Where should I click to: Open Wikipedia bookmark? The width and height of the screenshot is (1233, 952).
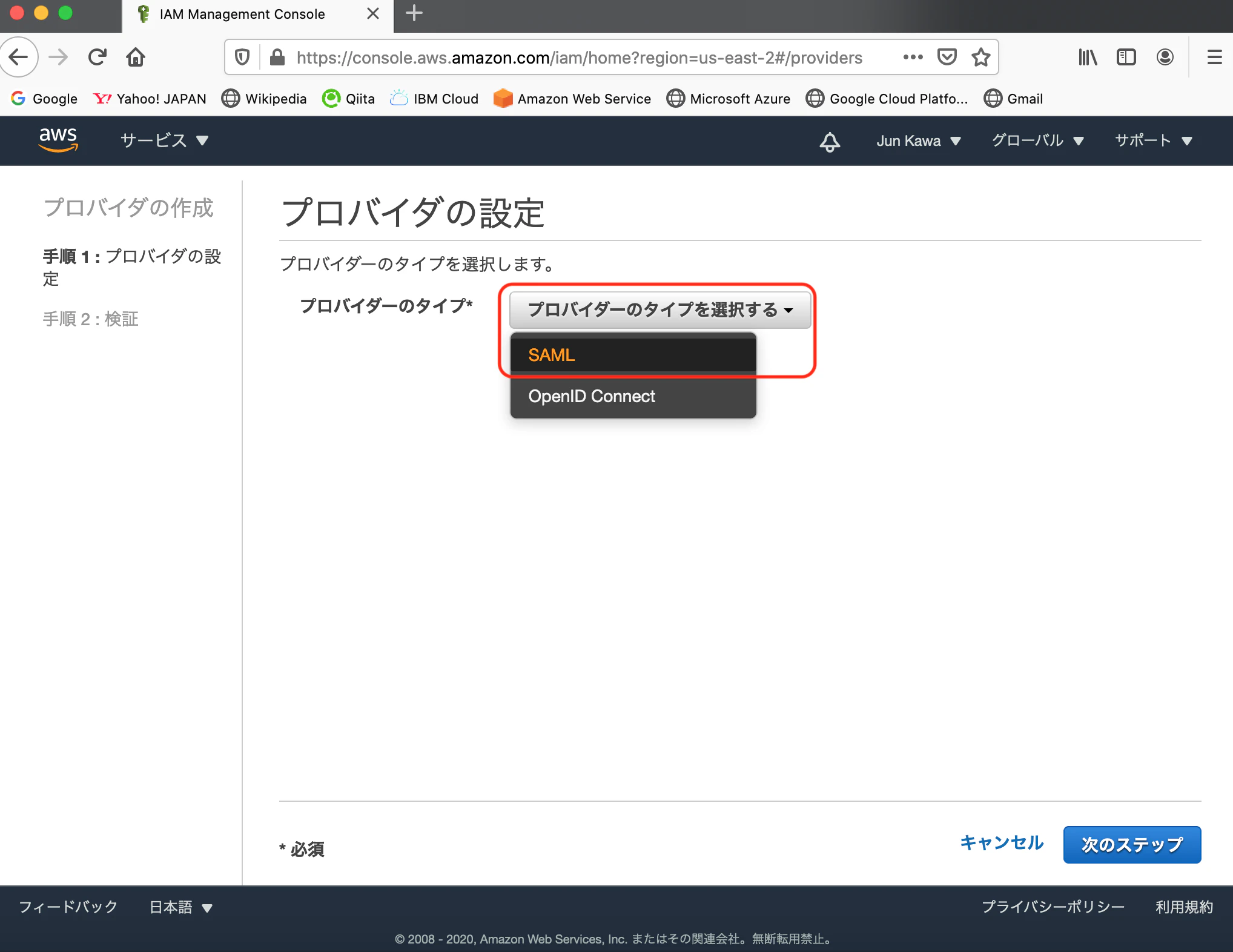click(264, 99)
